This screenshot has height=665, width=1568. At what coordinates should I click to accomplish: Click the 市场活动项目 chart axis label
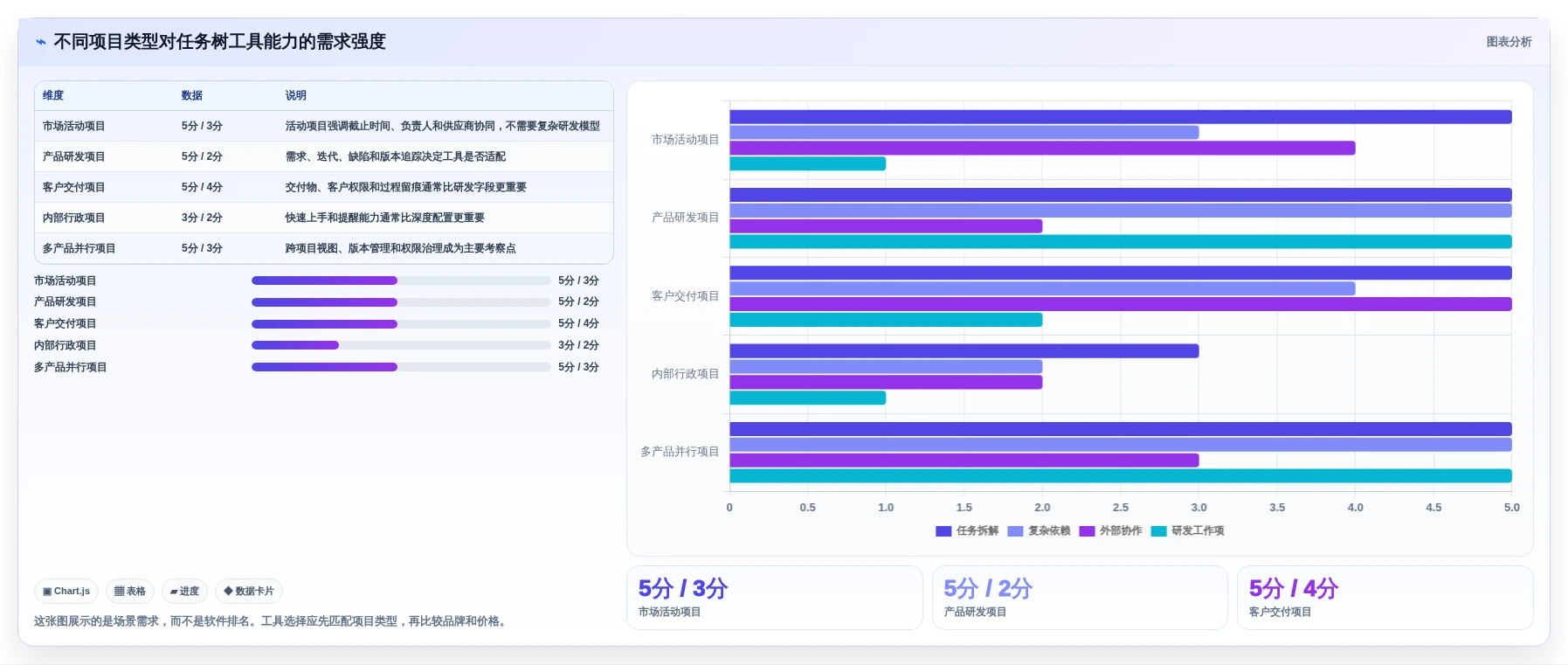tap(686, 140)
